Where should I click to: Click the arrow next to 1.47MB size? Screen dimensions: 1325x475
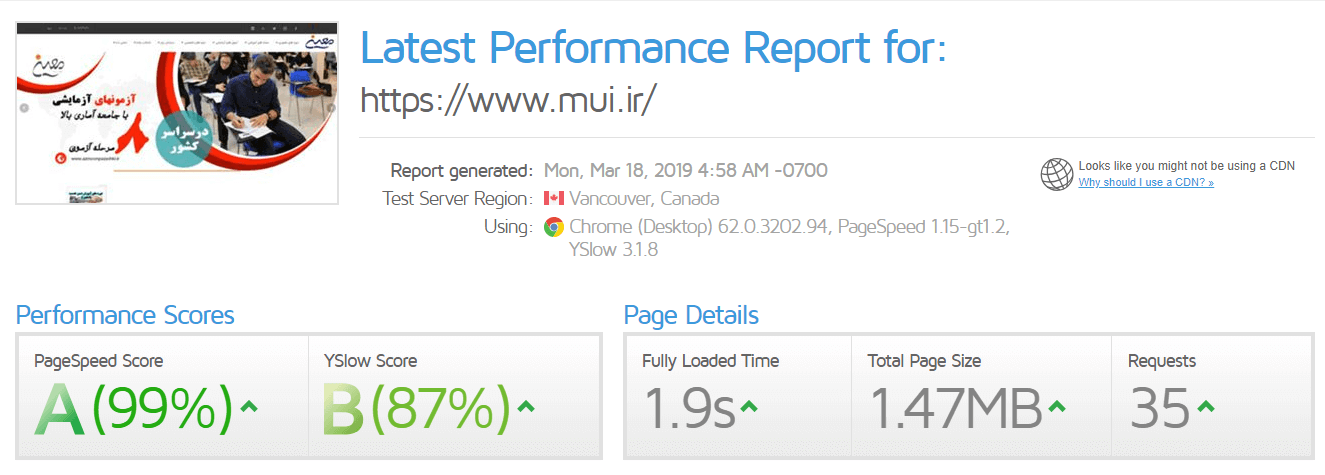tap(1056, 406)
